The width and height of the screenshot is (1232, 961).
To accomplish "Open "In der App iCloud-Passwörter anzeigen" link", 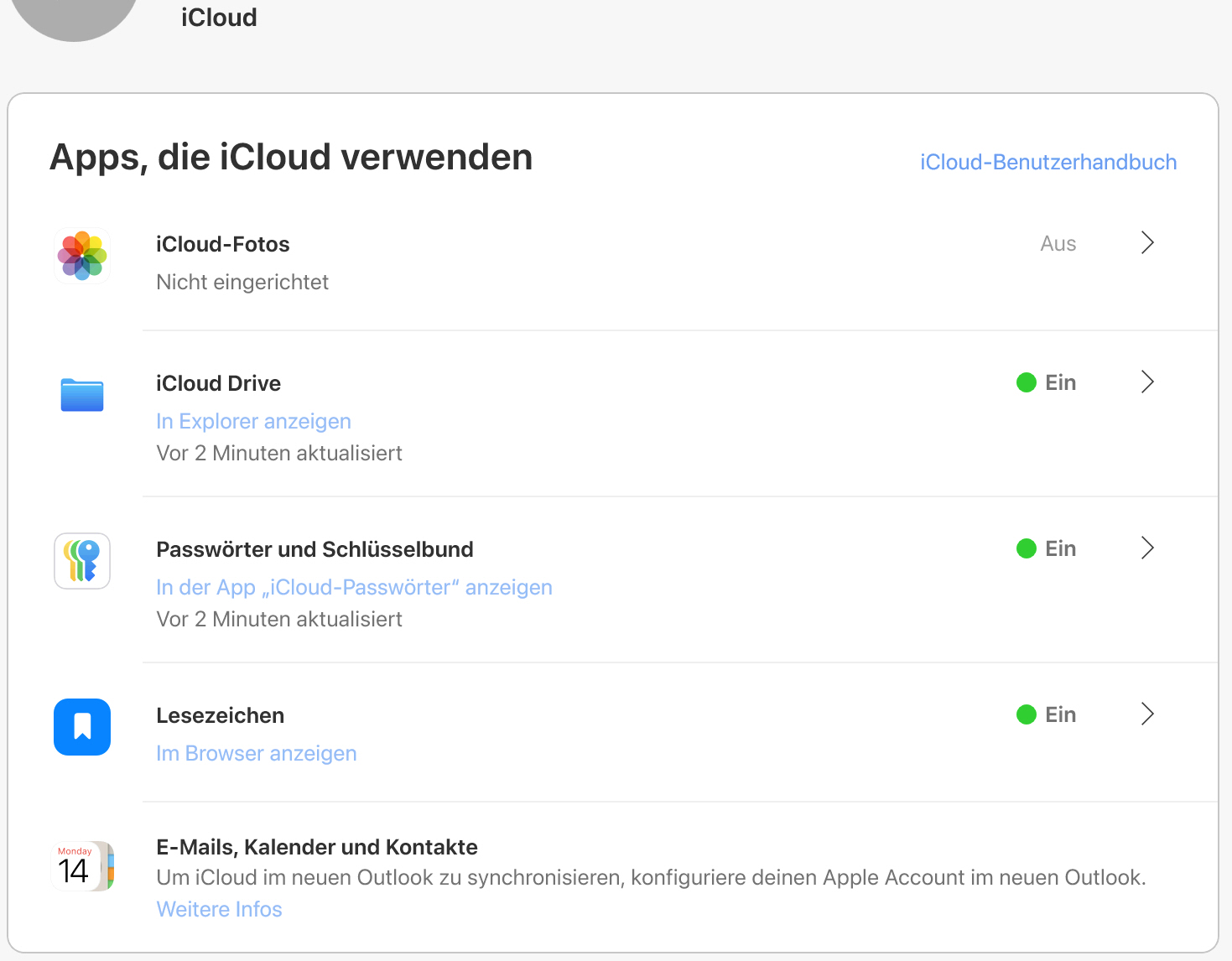I will coord(354,588).
